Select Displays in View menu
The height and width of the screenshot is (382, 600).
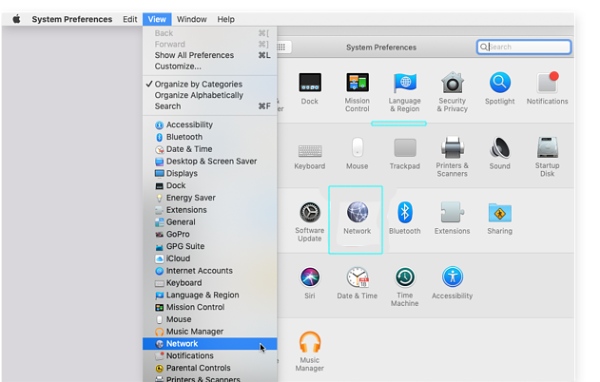[210, 173]
